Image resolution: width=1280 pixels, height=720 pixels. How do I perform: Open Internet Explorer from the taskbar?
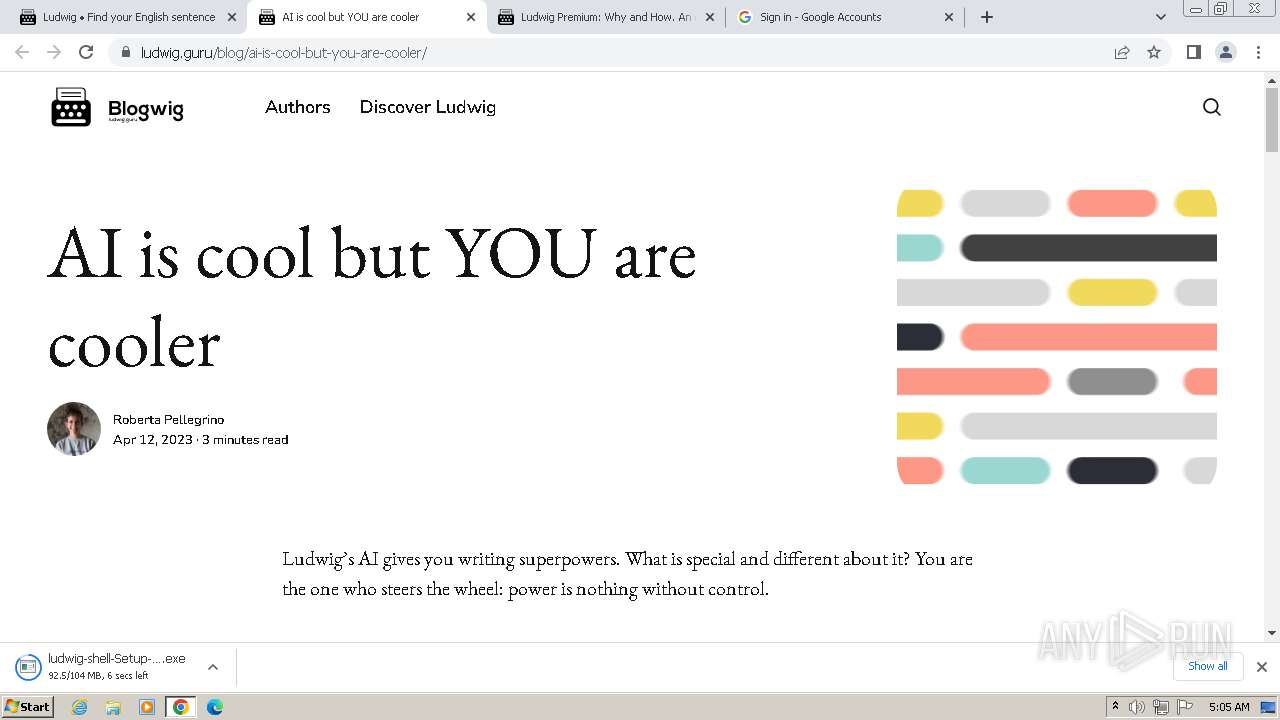pos(80,707)
